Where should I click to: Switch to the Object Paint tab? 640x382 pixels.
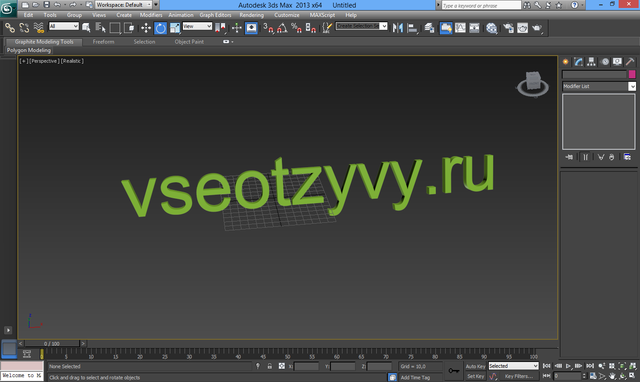tap(189, 42)
